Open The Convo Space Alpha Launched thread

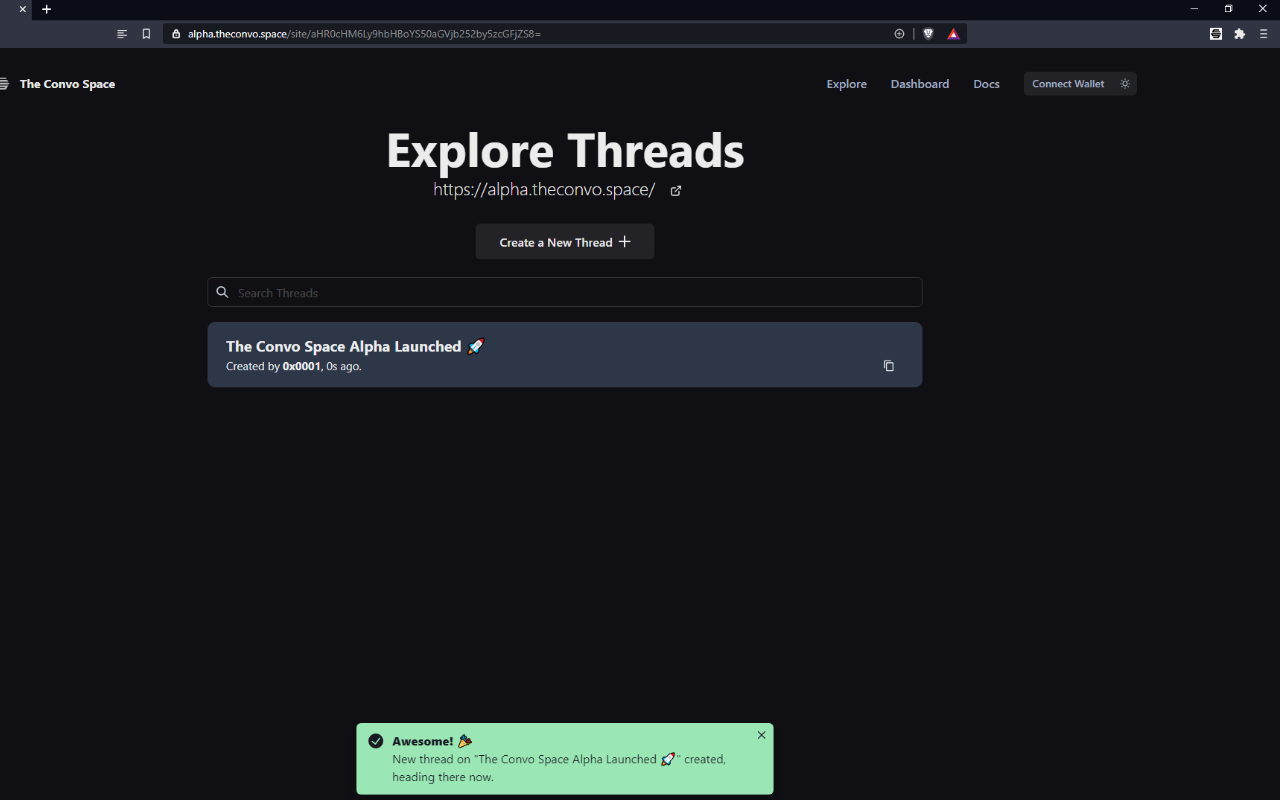(565, 354)
